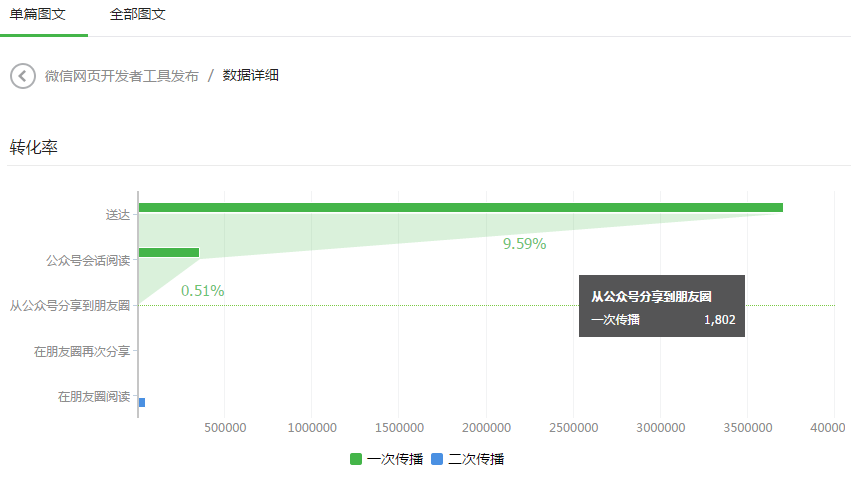Toggle the 一次传播 green legend swatch

(x=356, y=459)
